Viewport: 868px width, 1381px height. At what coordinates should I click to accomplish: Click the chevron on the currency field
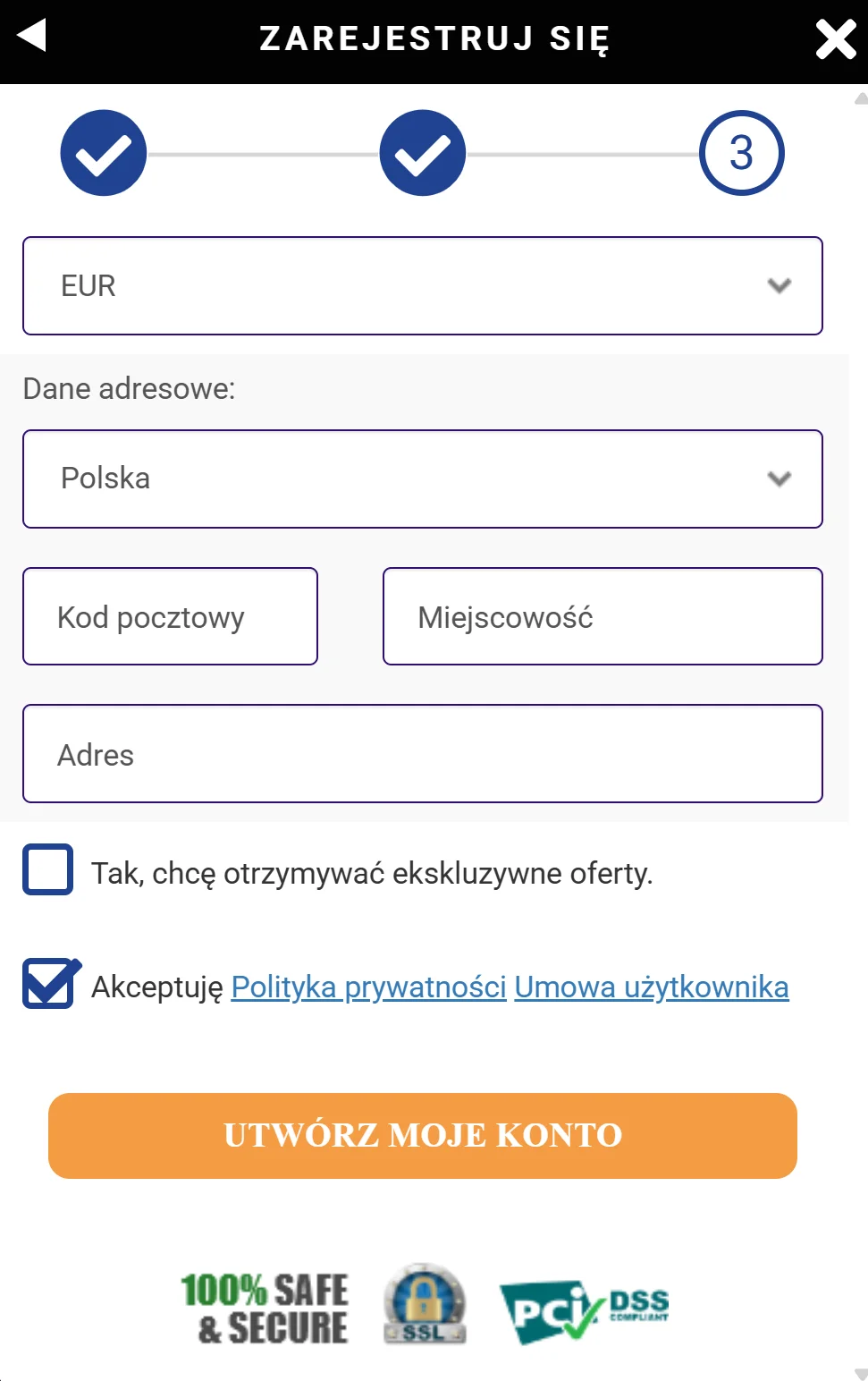779,285
